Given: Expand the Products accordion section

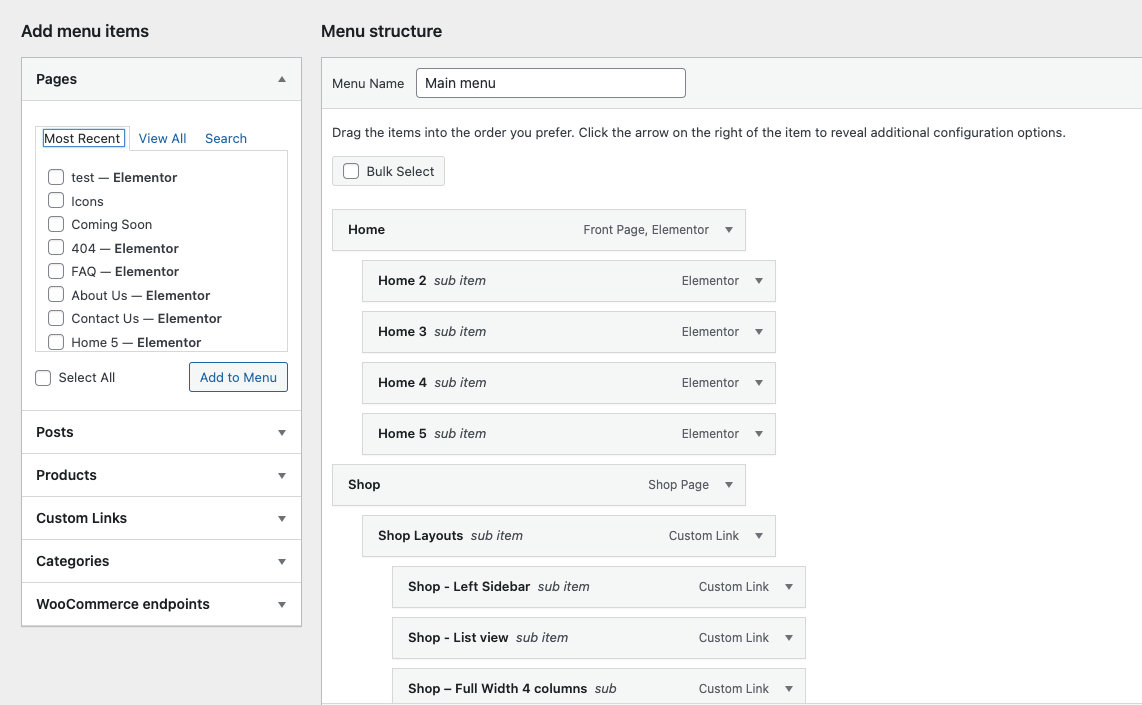Looking at the screenshot, I should pos(282,476).
